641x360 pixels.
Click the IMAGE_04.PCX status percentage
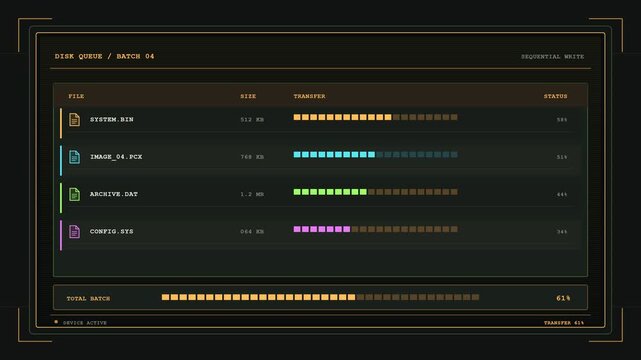coord(562,157)
